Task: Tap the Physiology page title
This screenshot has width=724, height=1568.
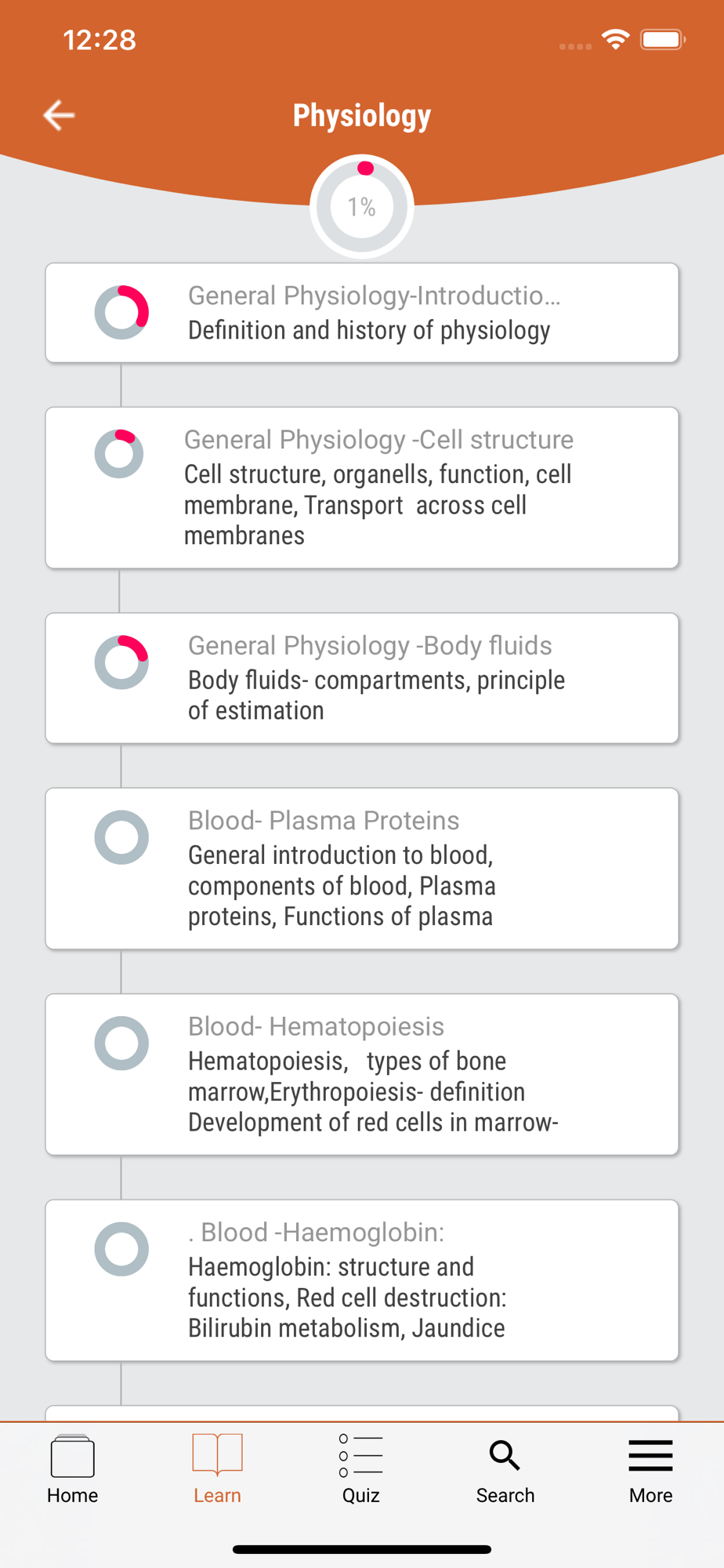Action: tap(362, 115)
